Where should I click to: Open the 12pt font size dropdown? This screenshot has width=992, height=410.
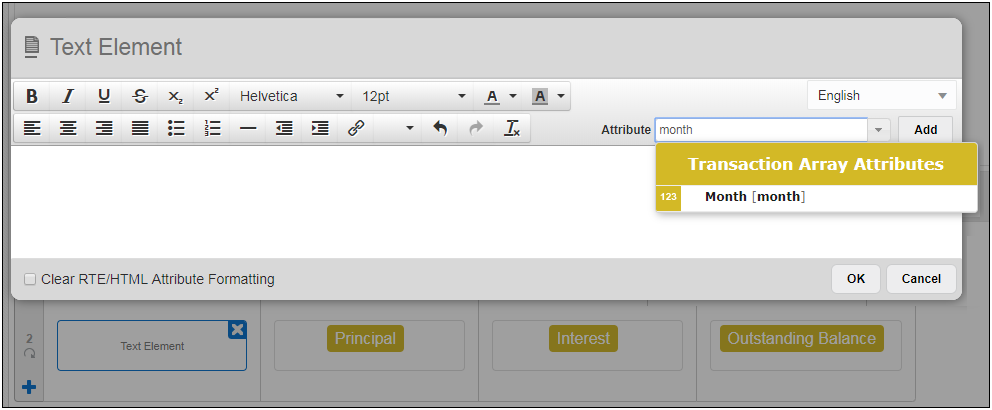click(414, 96)
